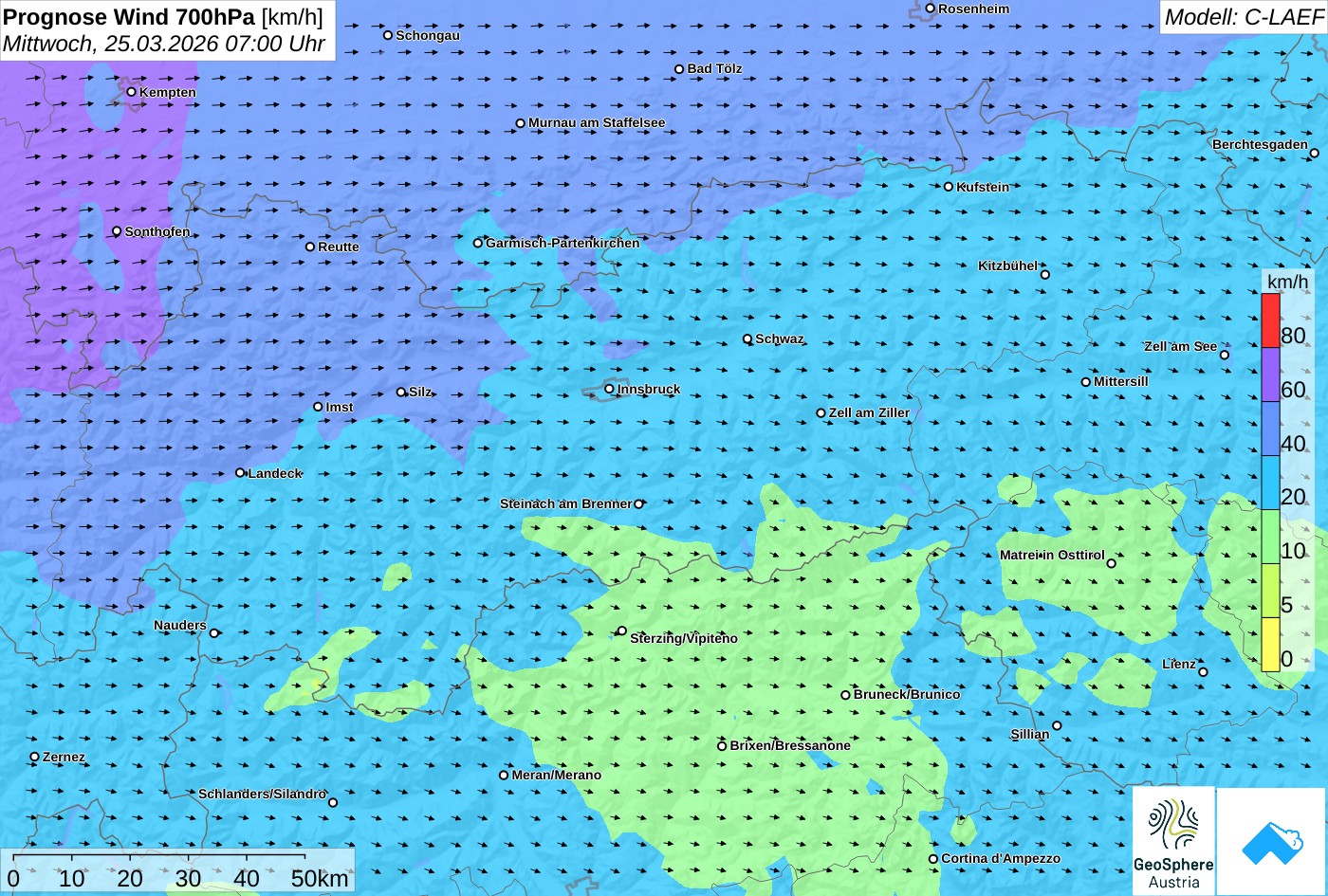This screenshot has height=896, width=1328.
Task: Click the Murnau am Staffelsee label
Action: click(597, 122)
